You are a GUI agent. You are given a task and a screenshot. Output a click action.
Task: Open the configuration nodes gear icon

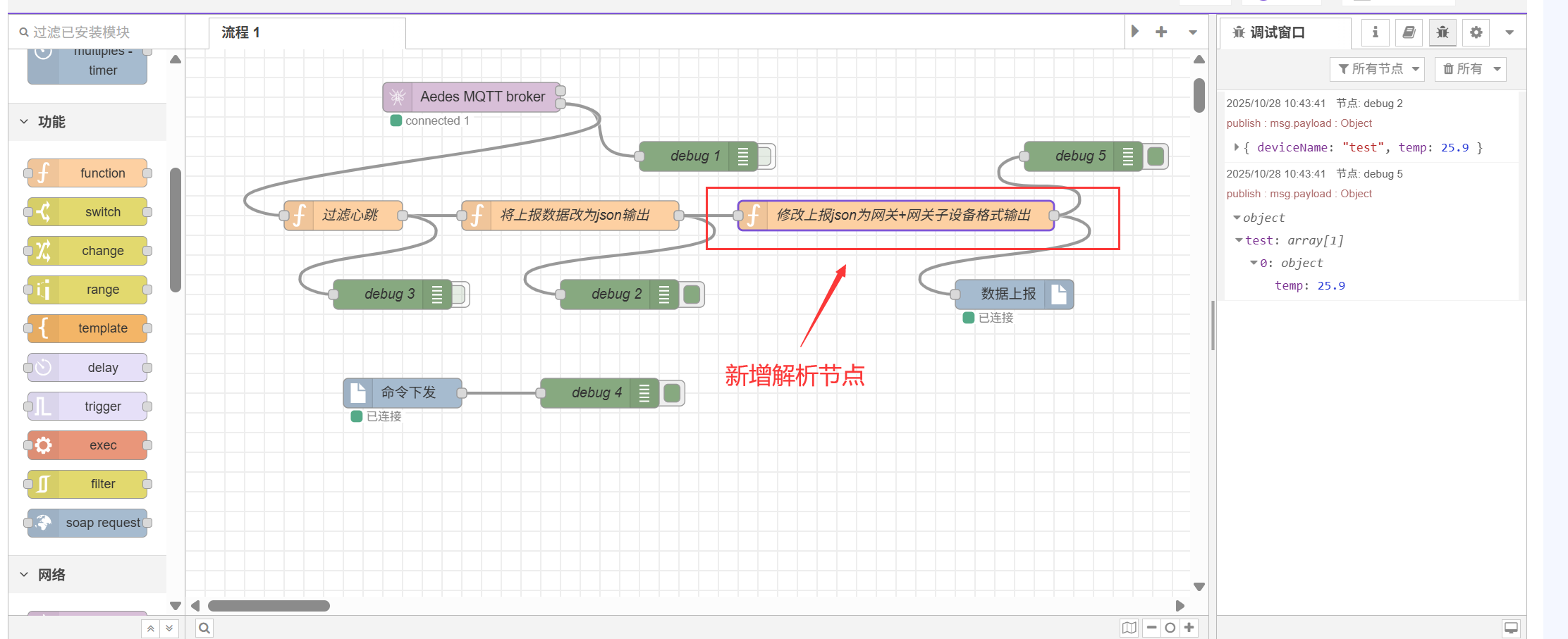(x=1476, y=32)
